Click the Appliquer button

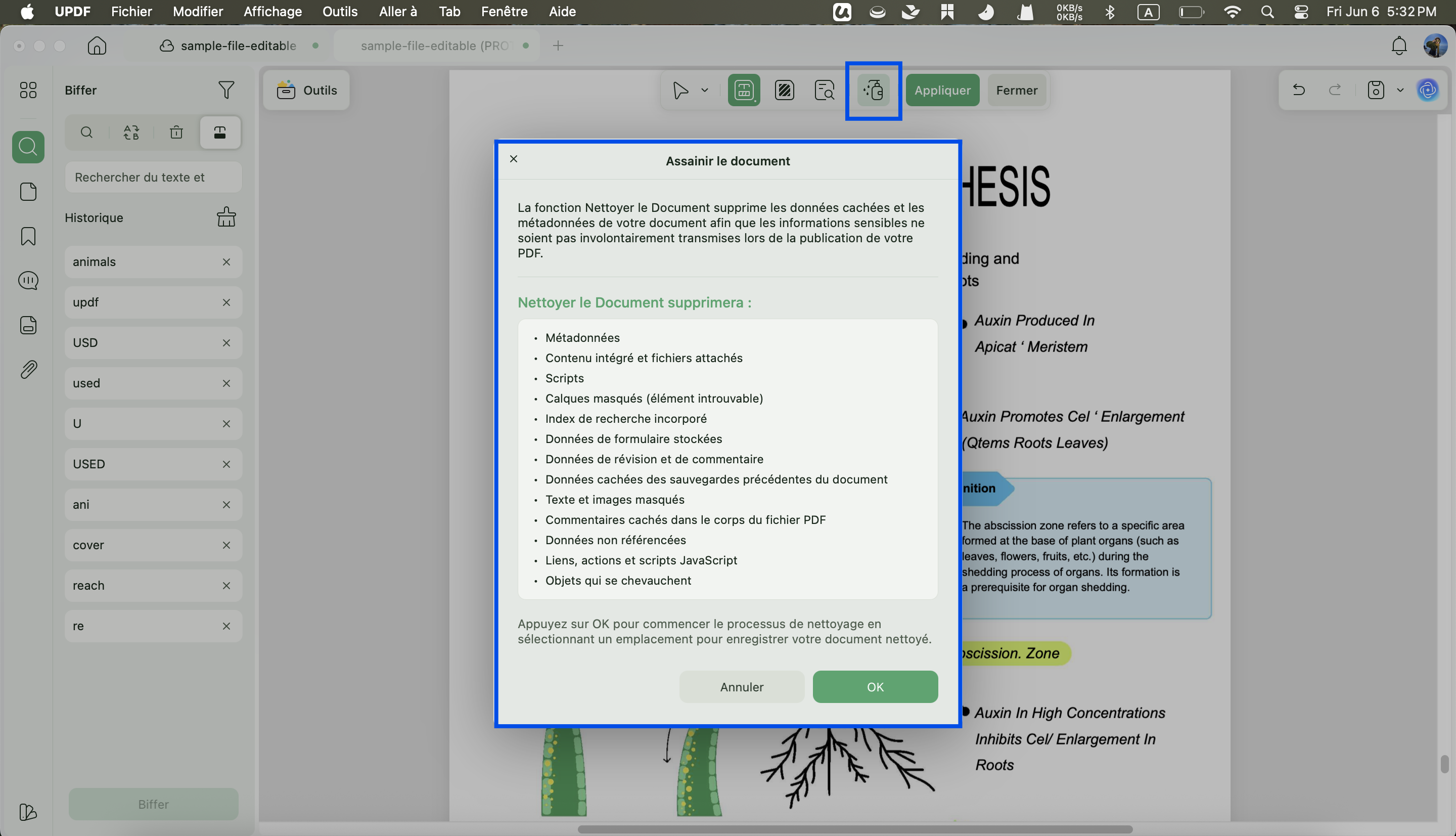[942, 90]
